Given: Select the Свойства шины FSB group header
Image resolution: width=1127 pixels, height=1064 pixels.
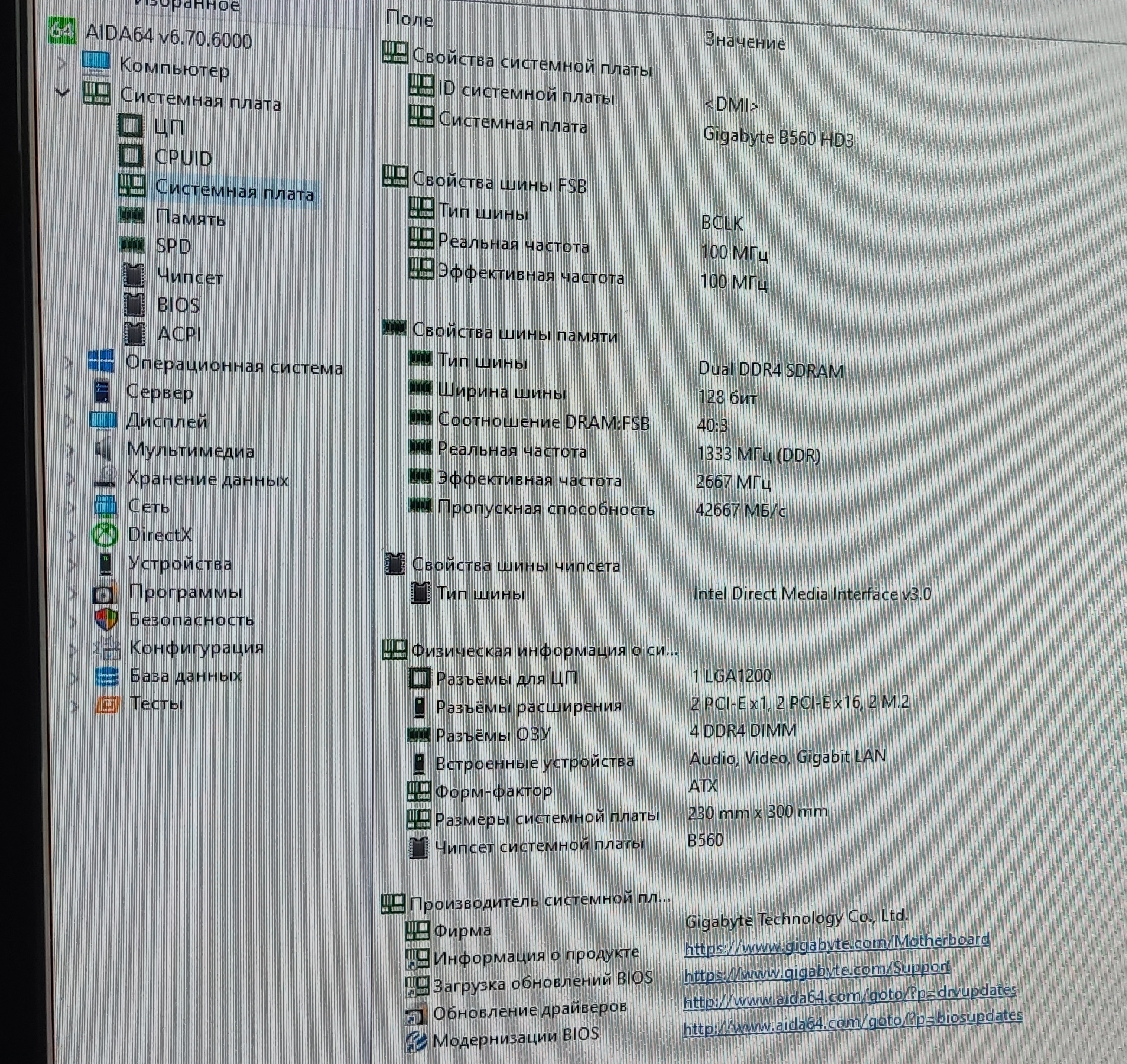Looking at the screenshot, I should (x=499, y=182).
